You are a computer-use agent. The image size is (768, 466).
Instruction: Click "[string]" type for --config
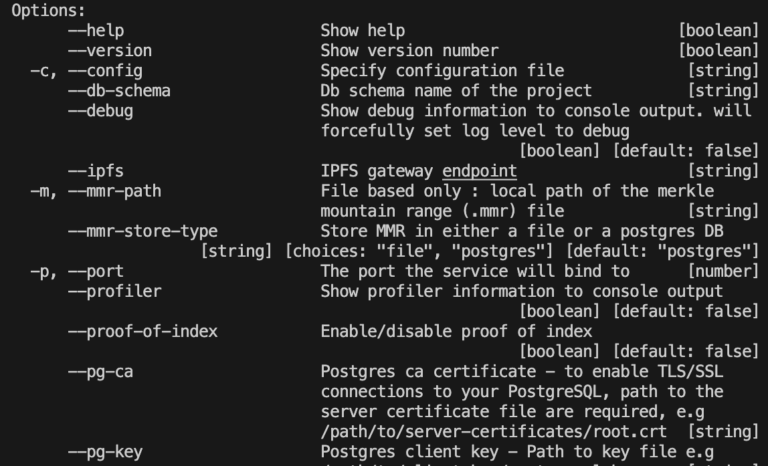click(723, 71)
